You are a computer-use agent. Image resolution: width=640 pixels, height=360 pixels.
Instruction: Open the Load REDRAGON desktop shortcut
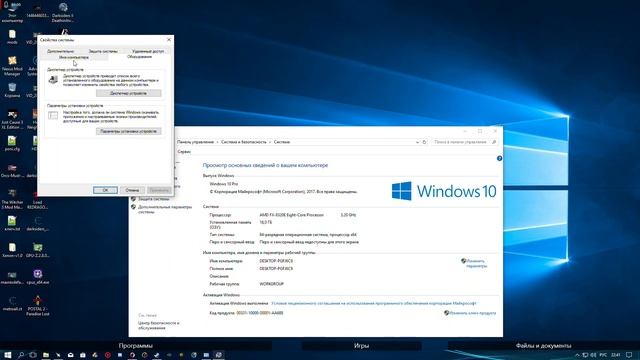(x=38, y=199)
